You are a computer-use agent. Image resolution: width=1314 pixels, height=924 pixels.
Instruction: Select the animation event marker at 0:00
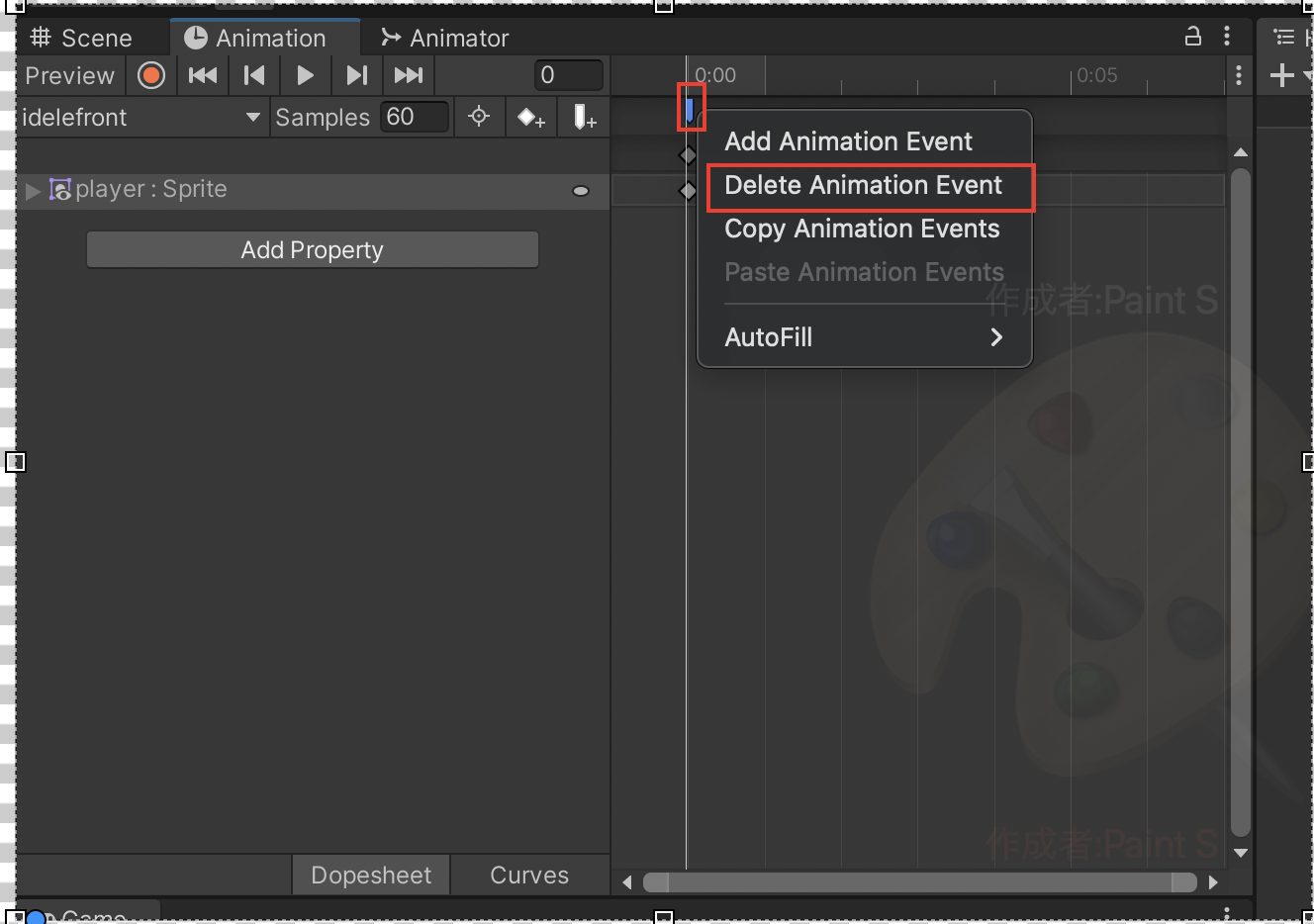pyautogui.click(x=690, y=108)
